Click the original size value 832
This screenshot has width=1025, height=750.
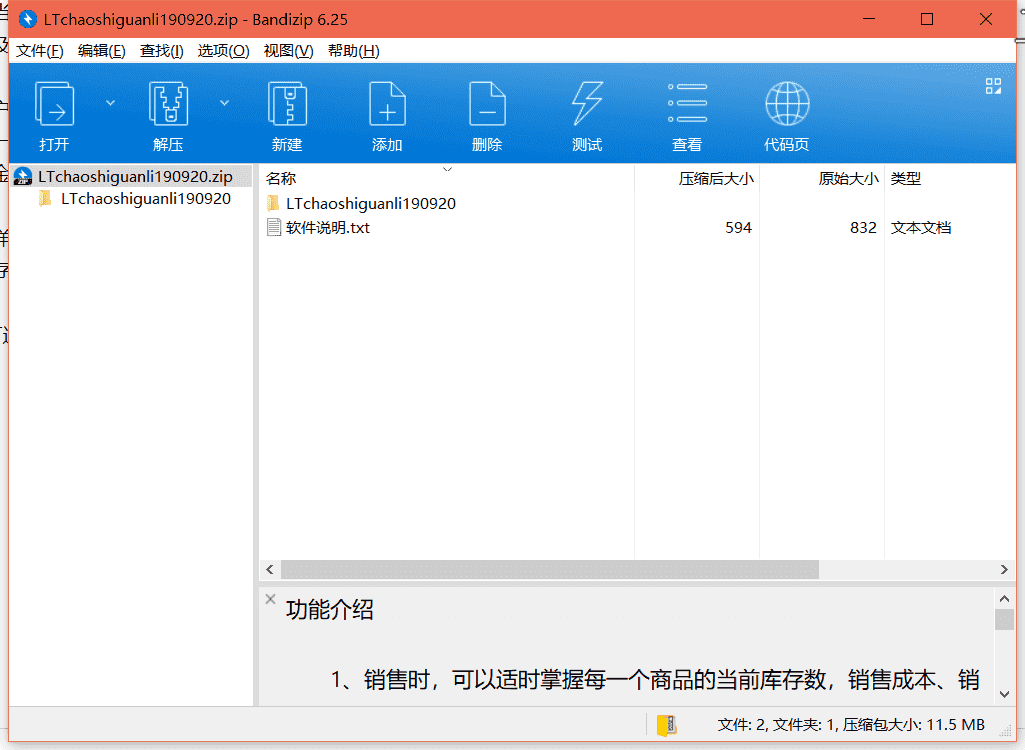[x=863, y=228]
